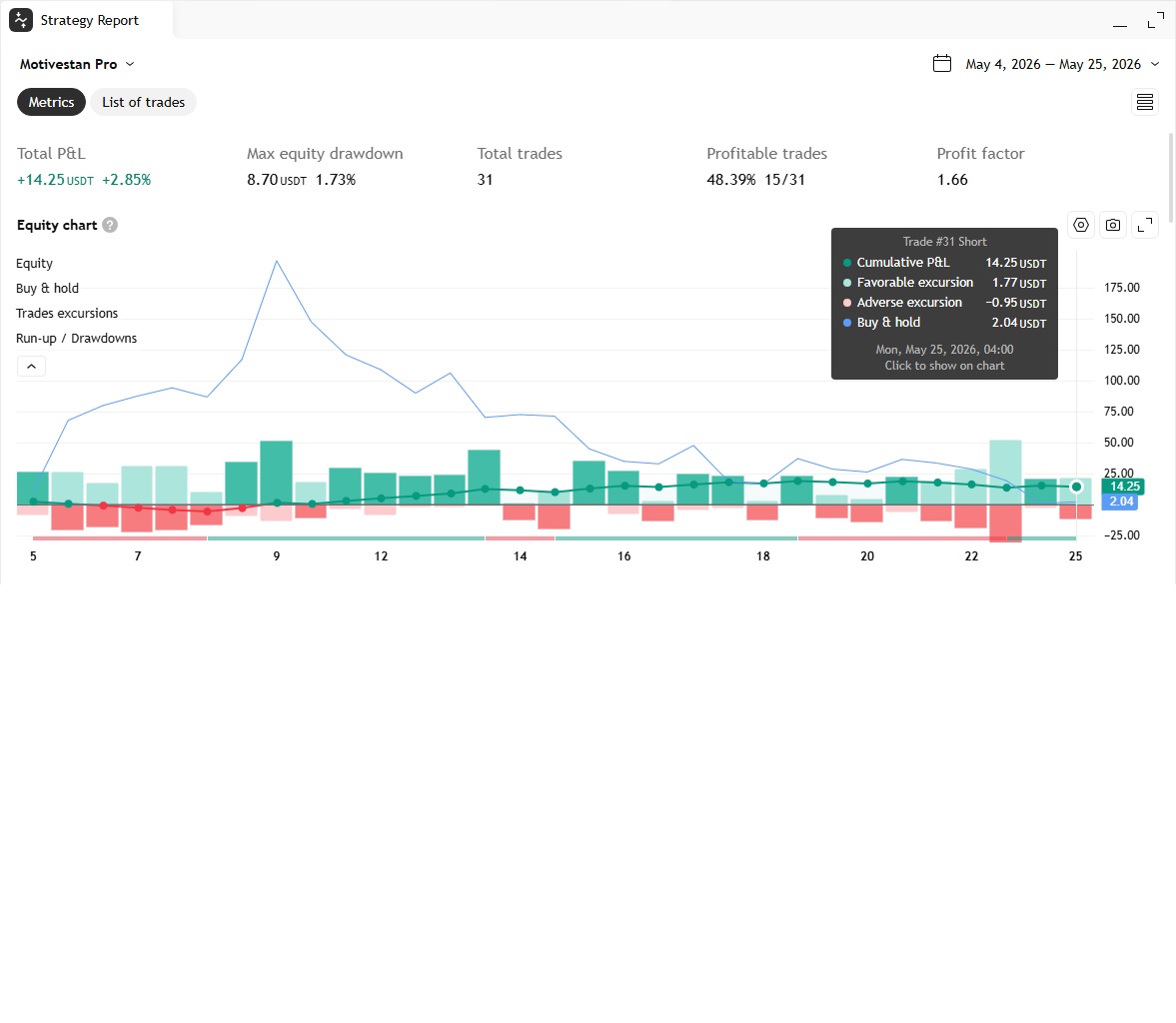This screenshot has width=1176, height=1023.
Task: Switch to the List of trades tab
Action: pyautogui.click(x=143, y=102)
